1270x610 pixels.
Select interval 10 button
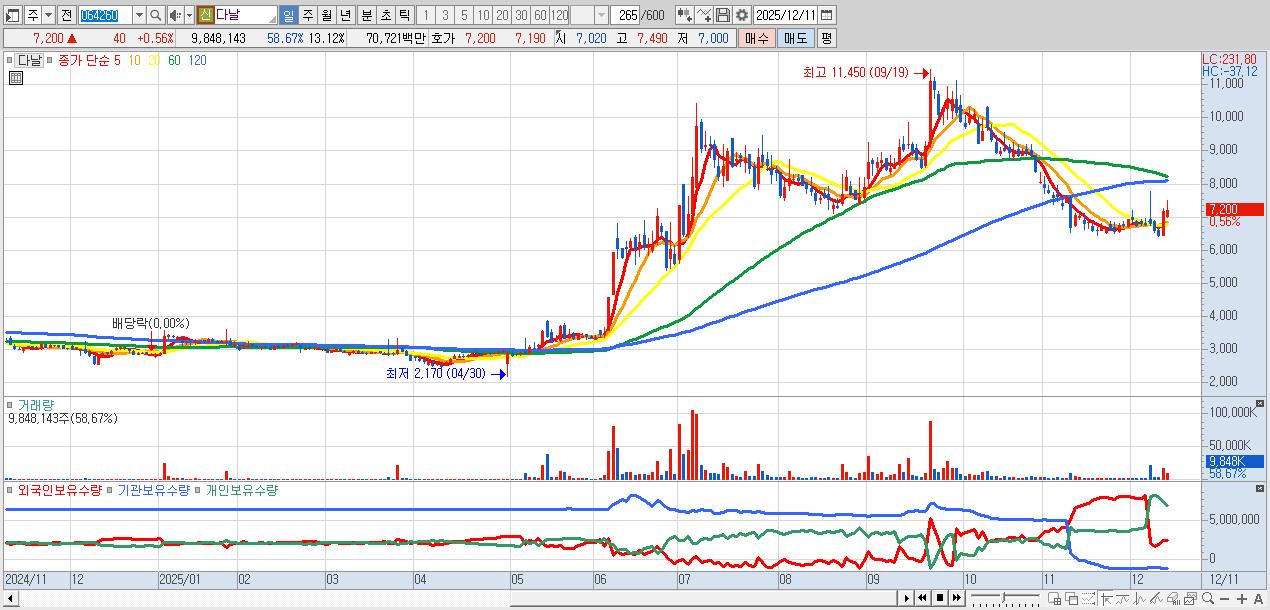point(483,15)
